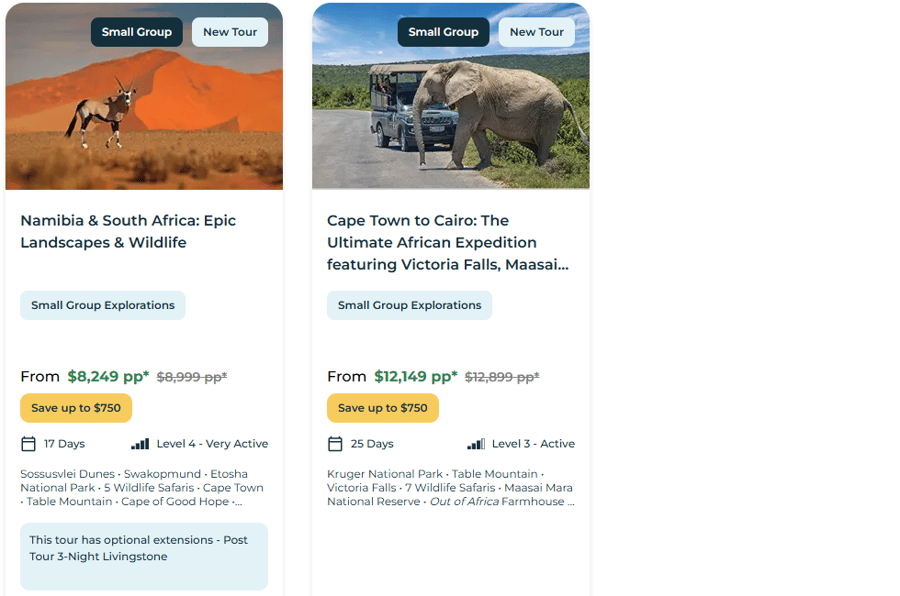Screen dimensions: 900x596
Task: Click Save up to $750 on Cairo tour
Action: coord(383,408)
